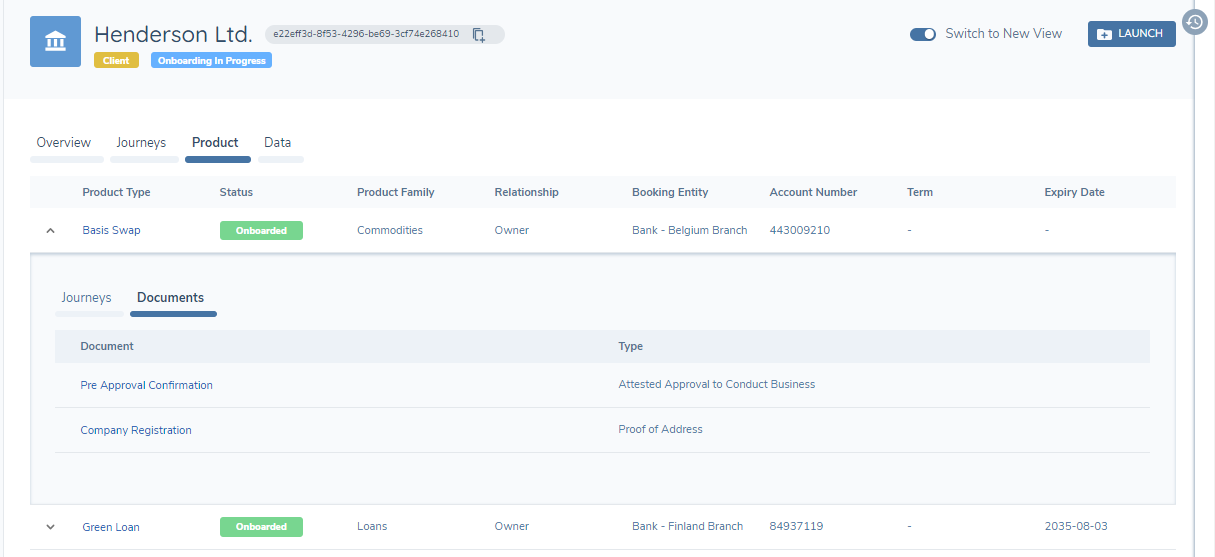
Task: Click the Henderson Ltd. title
Action: (173, 35)
